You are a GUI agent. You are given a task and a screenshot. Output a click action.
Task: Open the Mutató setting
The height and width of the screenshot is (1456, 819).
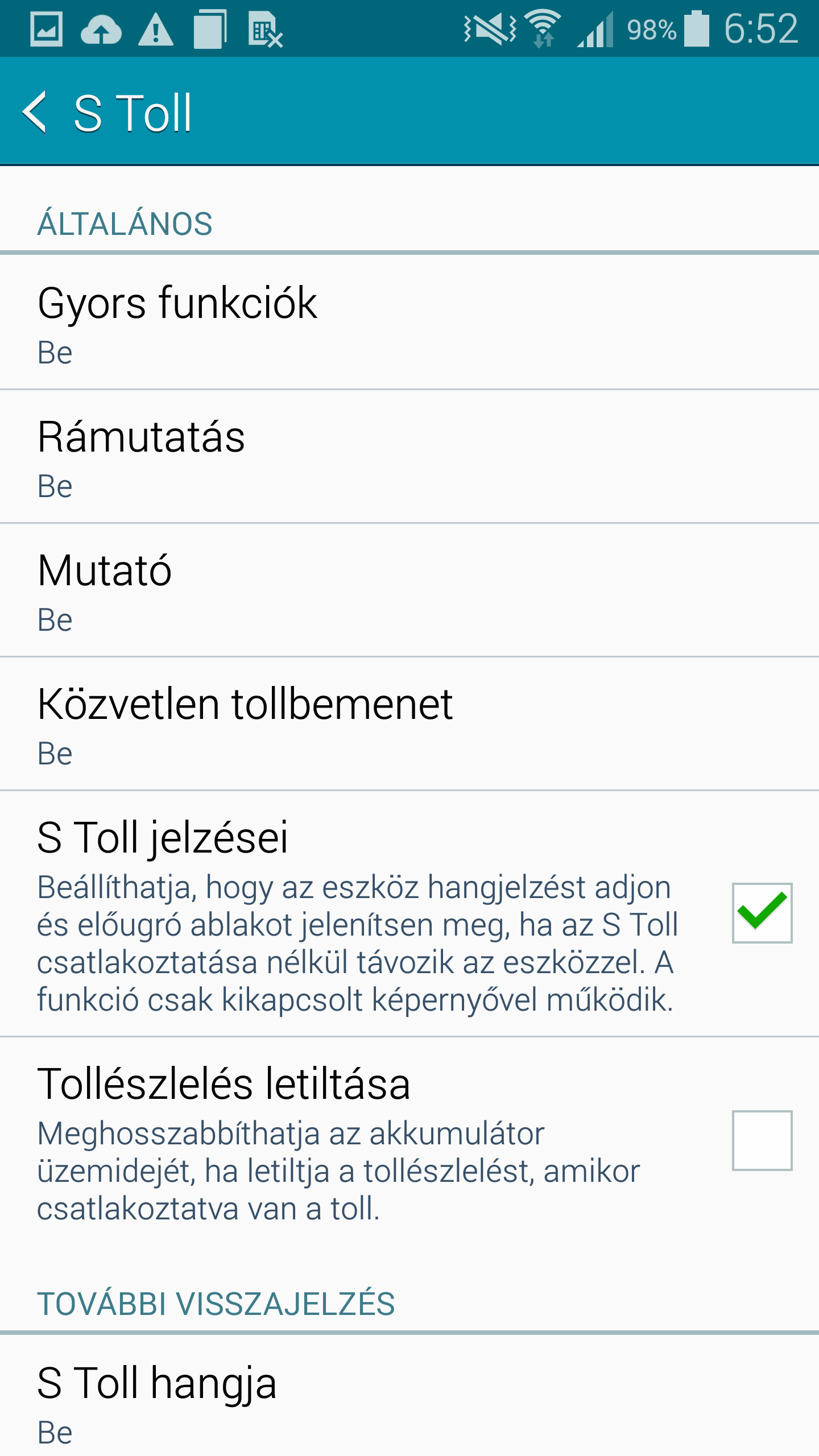pos(409,590)
